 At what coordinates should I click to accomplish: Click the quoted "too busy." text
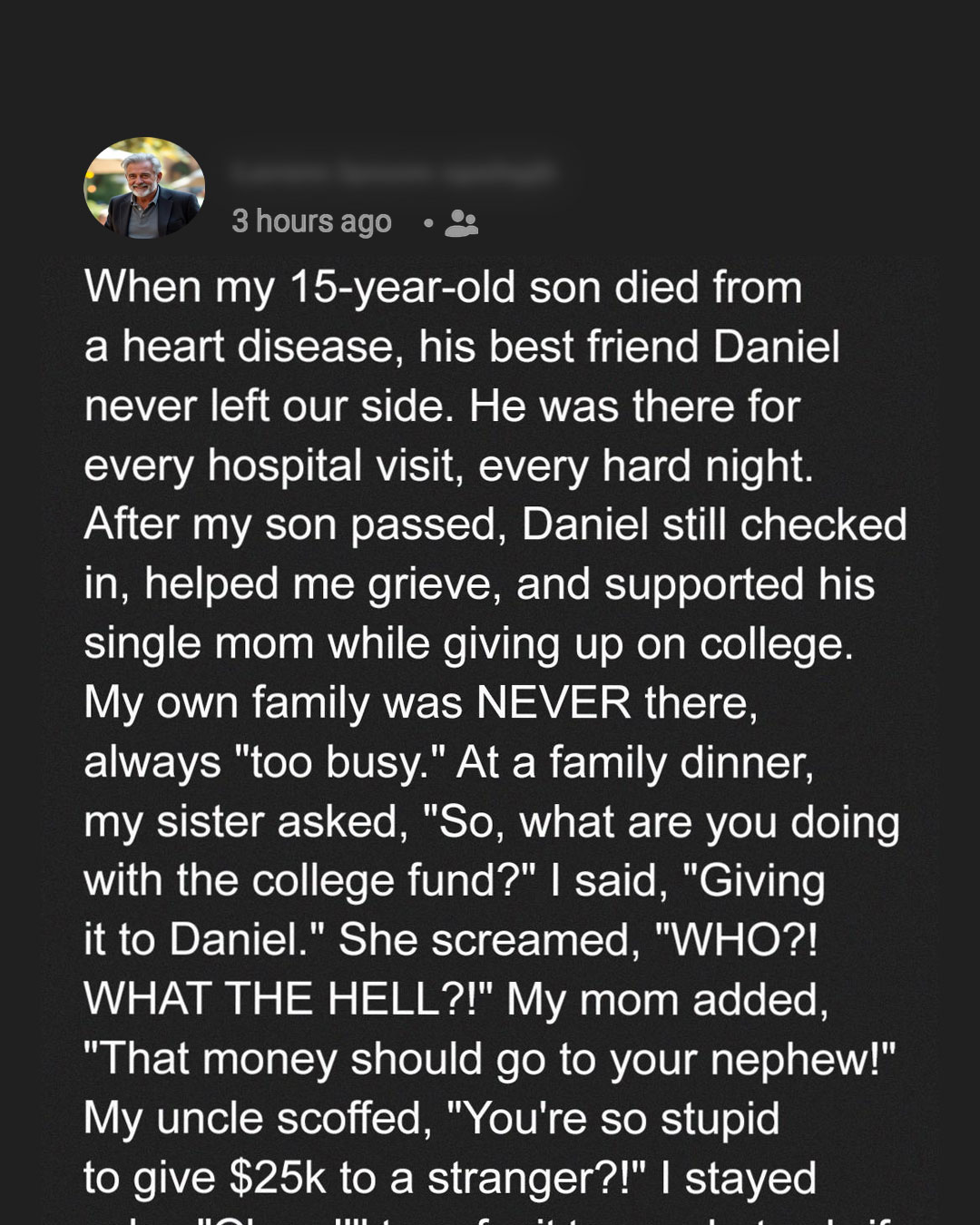tap(334, 763)
